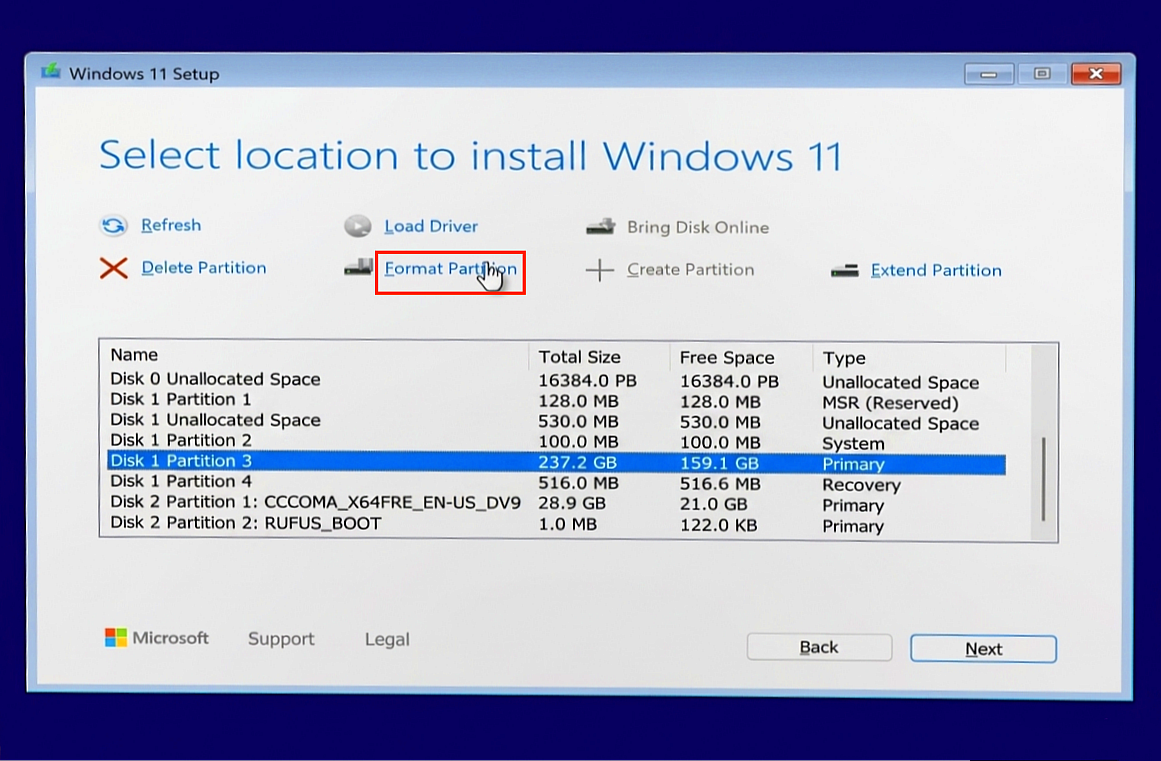Click the Windows Setup title bar icon
The height and width of the screenshot is (761, 1161).
pyautogui.click(x=50, y=72)
